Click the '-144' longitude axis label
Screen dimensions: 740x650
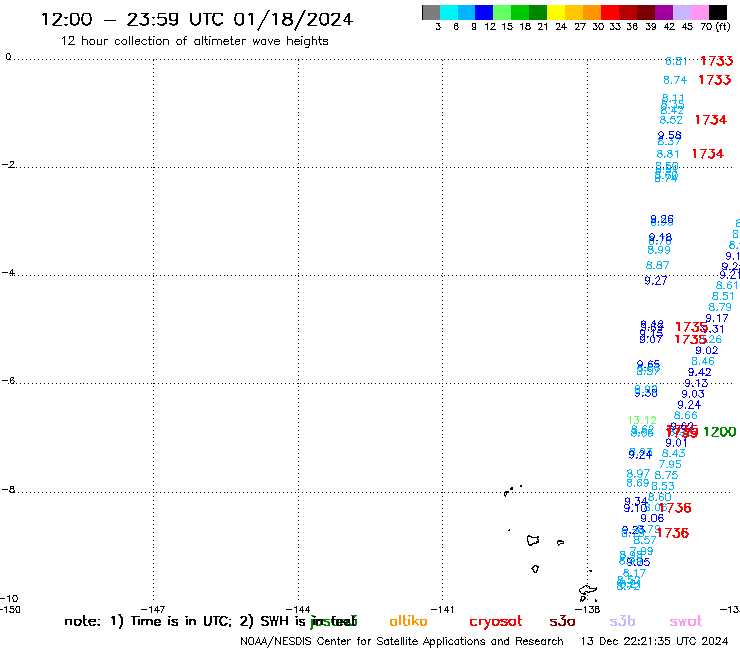pyautogui.click(x=298, y=609)
